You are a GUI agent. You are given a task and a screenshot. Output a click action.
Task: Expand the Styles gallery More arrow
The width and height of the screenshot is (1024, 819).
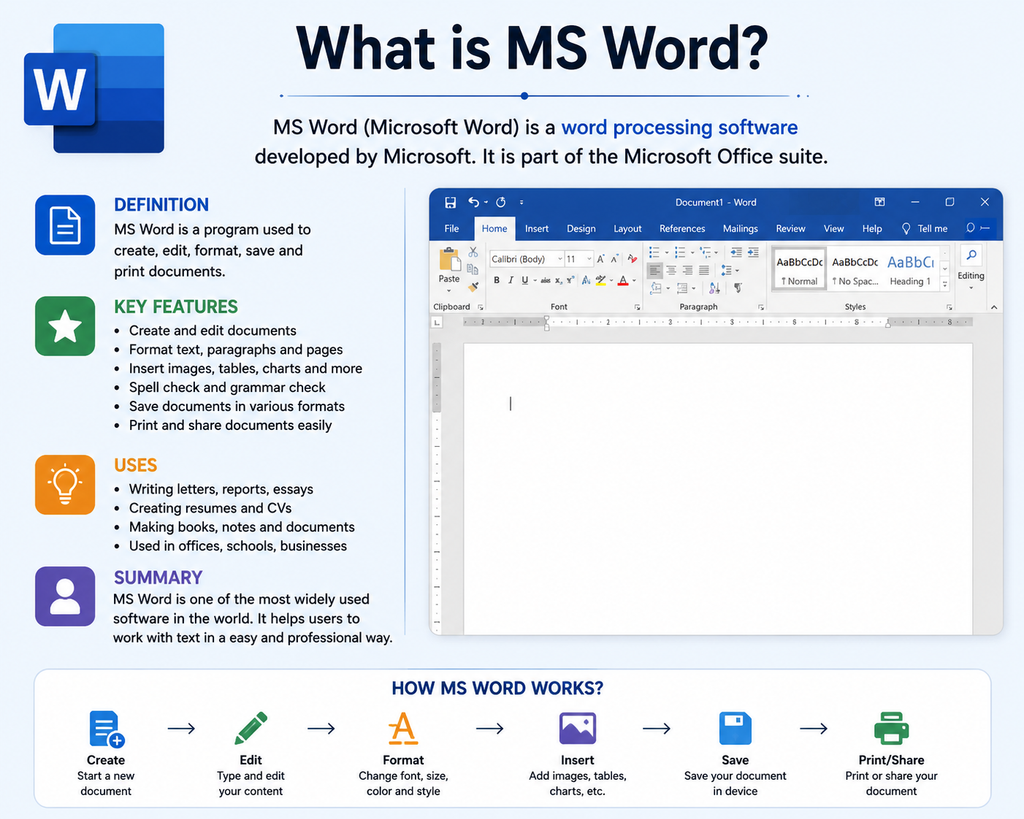point(945,284)
